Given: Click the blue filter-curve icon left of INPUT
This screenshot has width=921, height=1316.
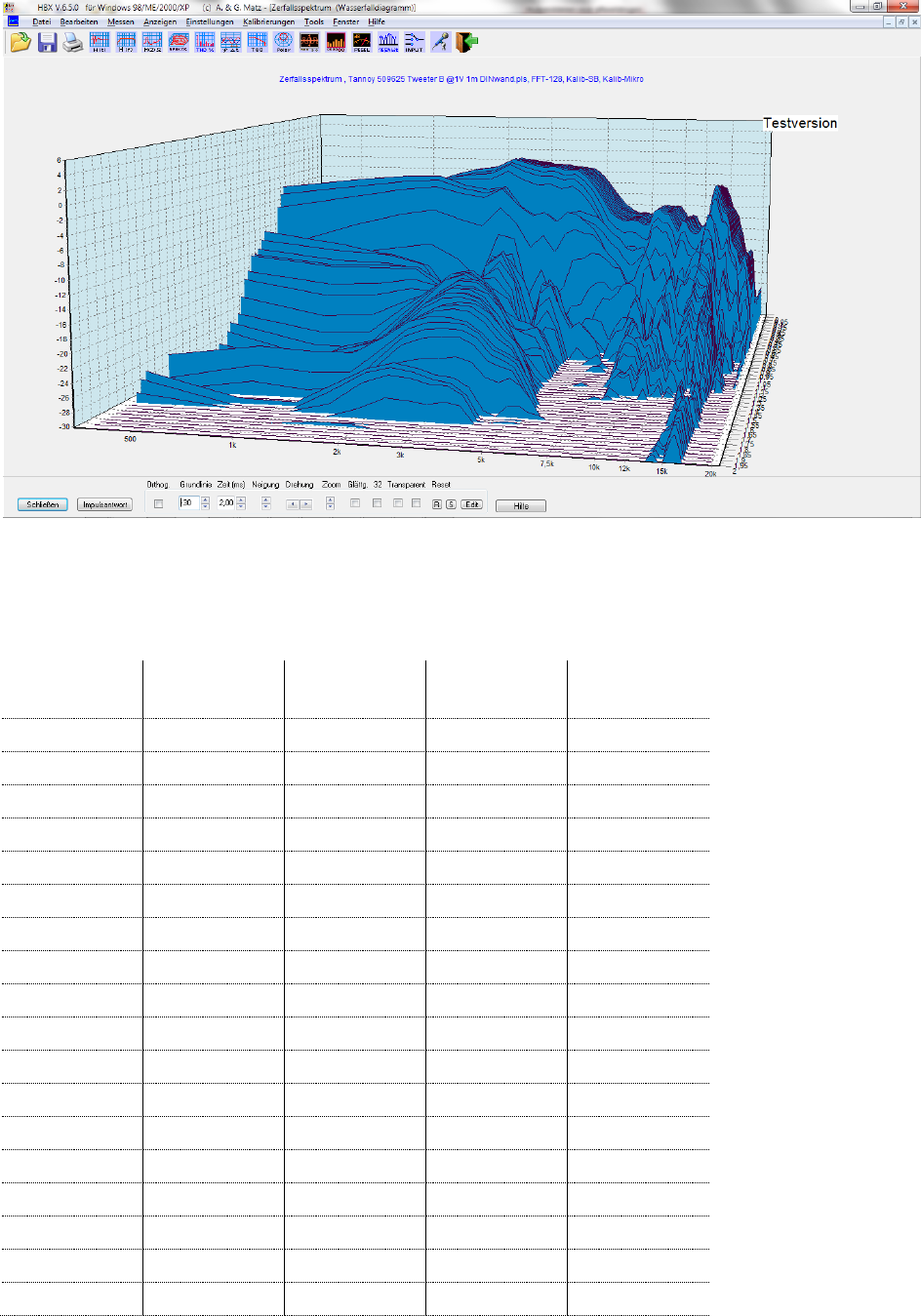Looking at the screenshot, I should [388, 42].
